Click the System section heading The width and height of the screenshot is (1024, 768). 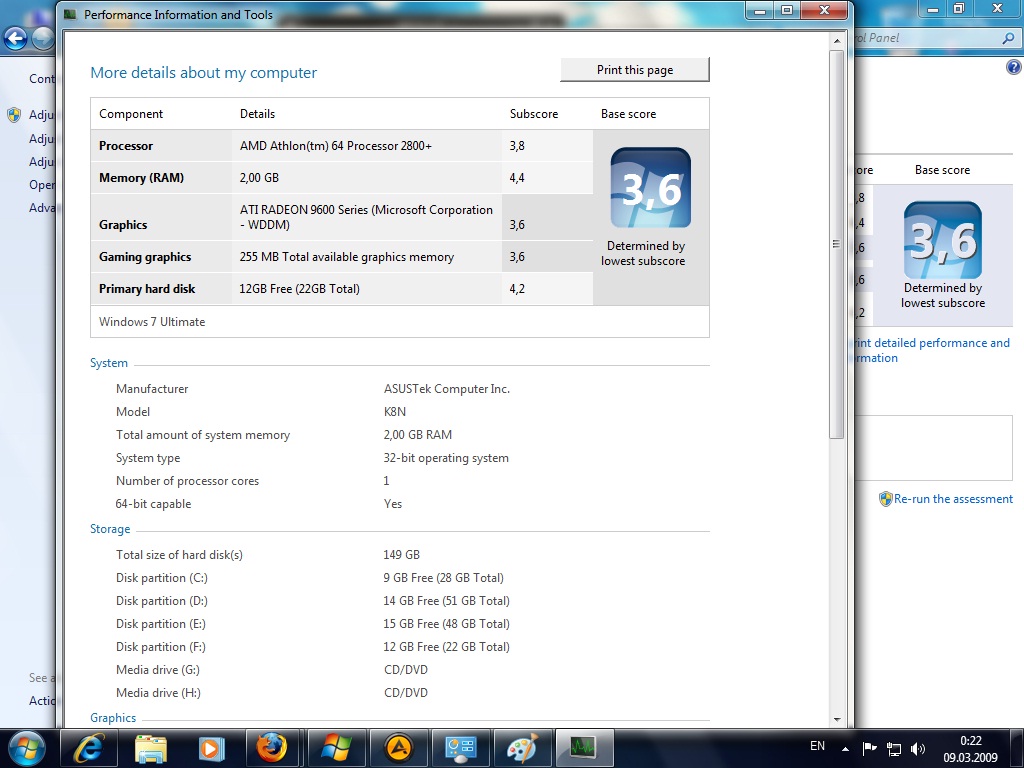coord(109,363)
